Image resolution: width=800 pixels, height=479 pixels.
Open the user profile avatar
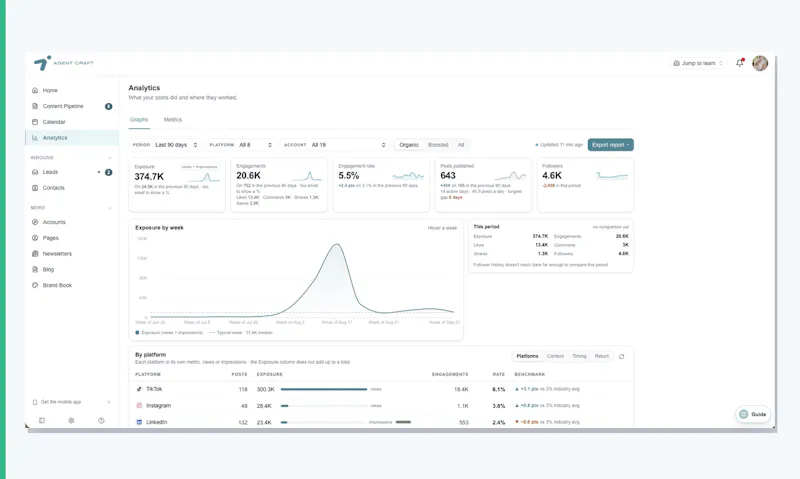[x=760, y=63]
